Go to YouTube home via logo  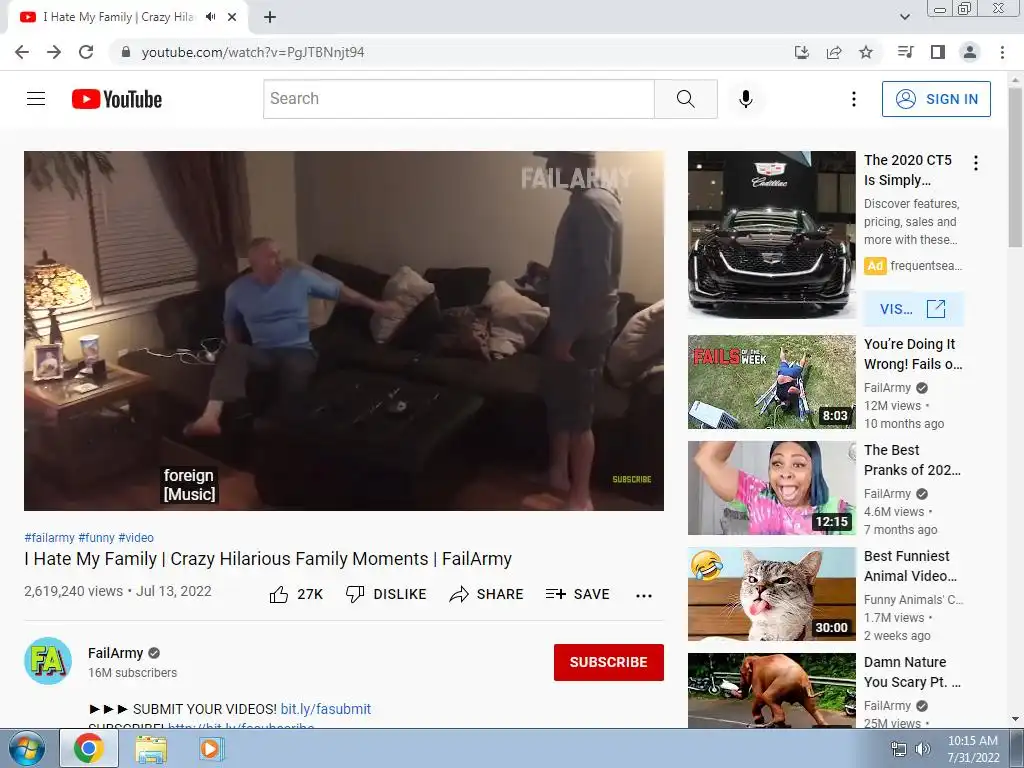tap(117, 99)
